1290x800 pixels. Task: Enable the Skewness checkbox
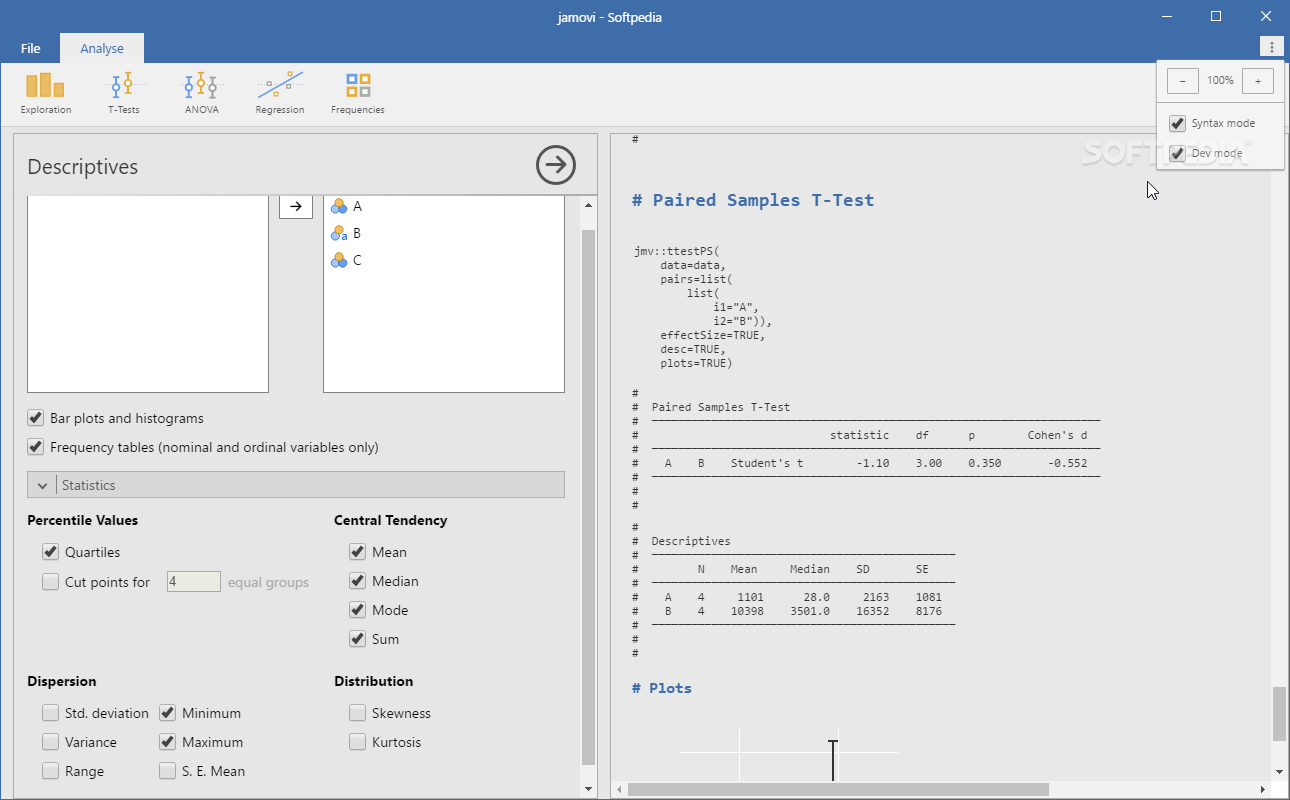click(x=357, y=713)
